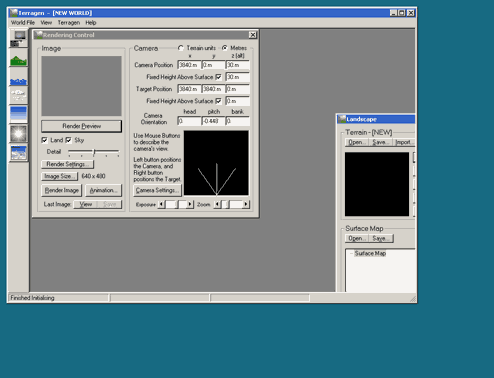The height and width of the screenshot is (378, 494).
Task: Click the Detail slider handle
Action: [94, 152]
